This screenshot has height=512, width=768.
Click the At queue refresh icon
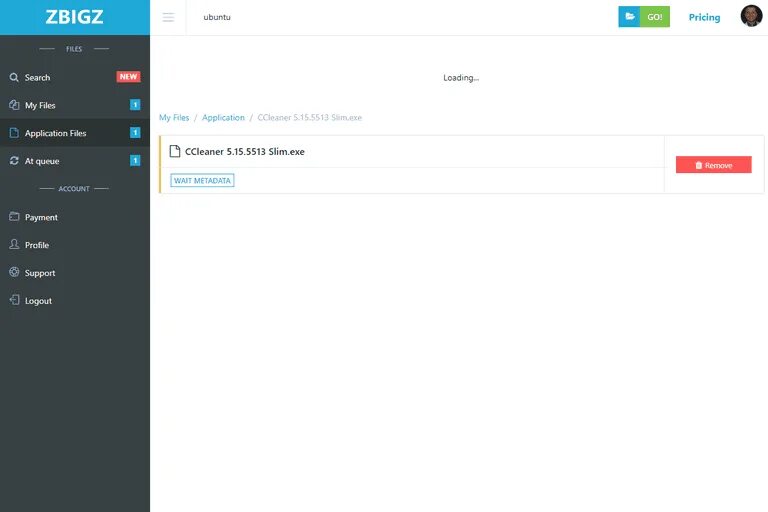[x=14, y=161]
